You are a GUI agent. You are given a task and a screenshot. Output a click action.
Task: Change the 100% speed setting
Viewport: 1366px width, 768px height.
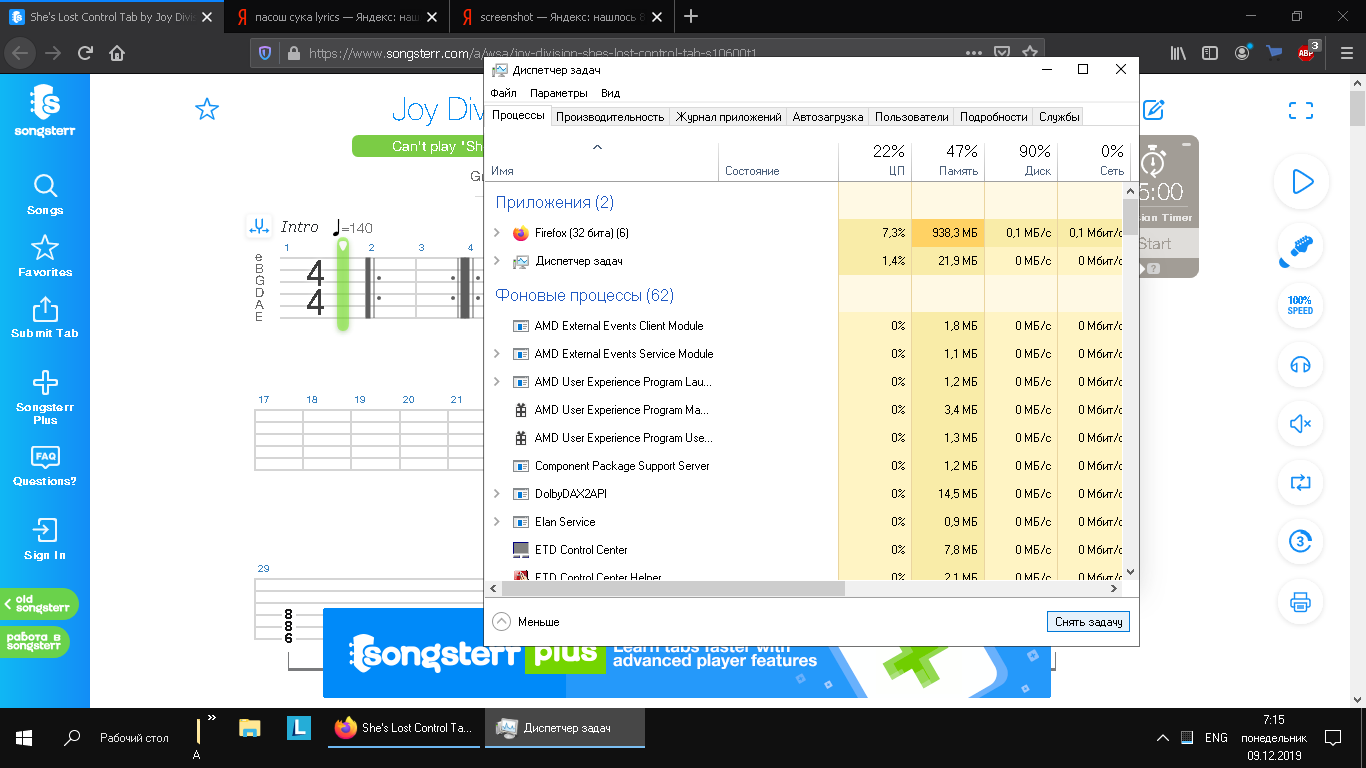1300,305
